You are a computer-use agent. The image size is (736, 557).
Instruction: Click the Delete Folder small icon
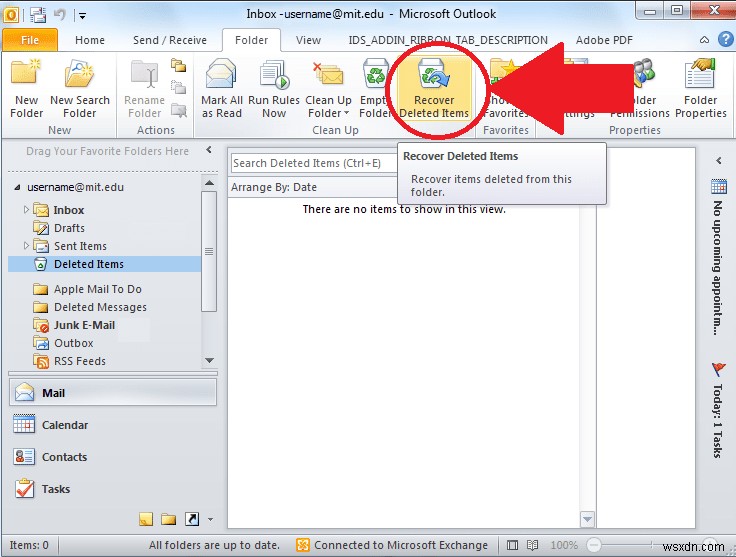pos(178,111)
